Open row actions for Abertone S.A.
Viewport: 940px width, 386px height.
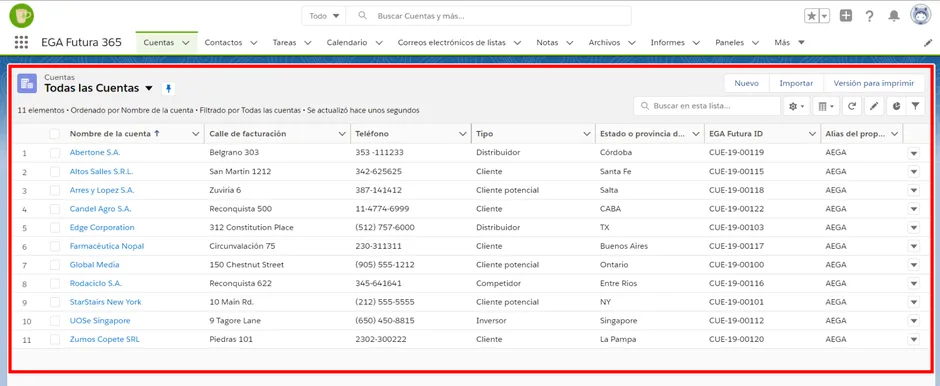coord(913,153)
